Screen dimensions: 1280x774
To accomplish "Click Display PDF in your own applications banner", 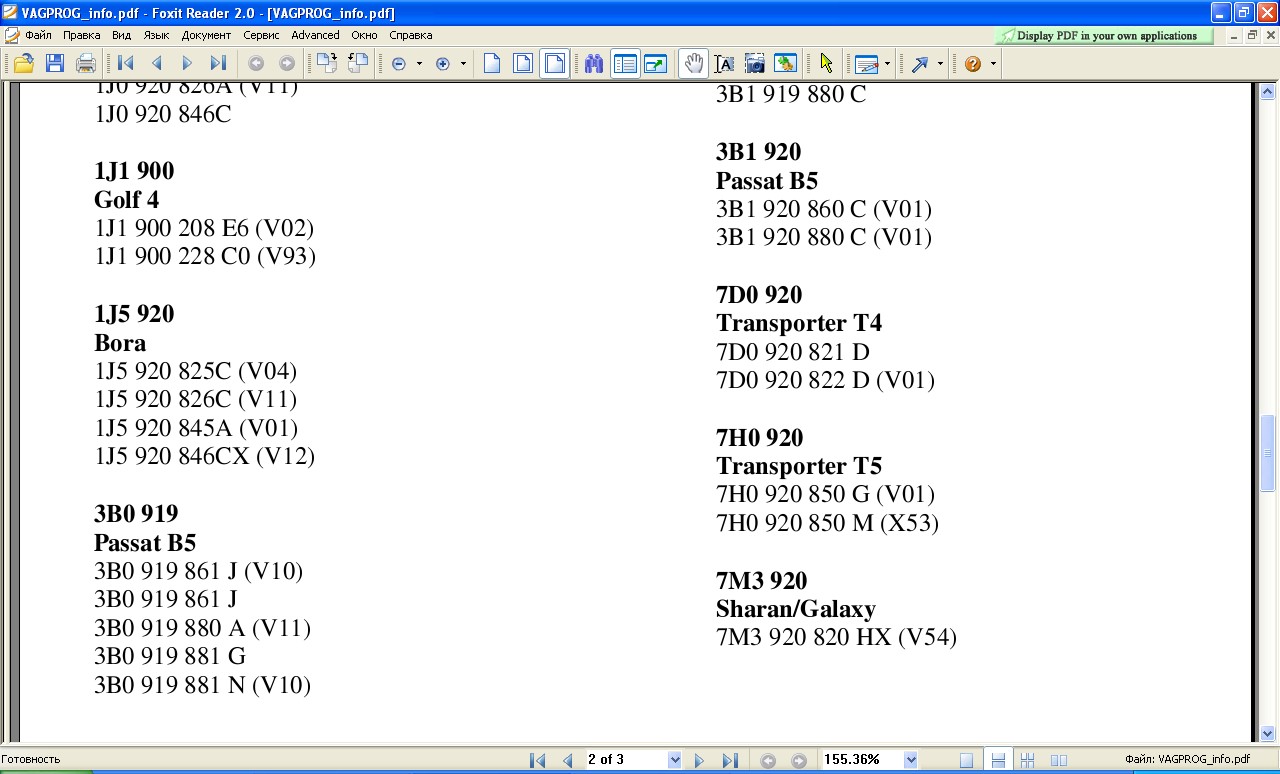I will (x=1105, y=36).
